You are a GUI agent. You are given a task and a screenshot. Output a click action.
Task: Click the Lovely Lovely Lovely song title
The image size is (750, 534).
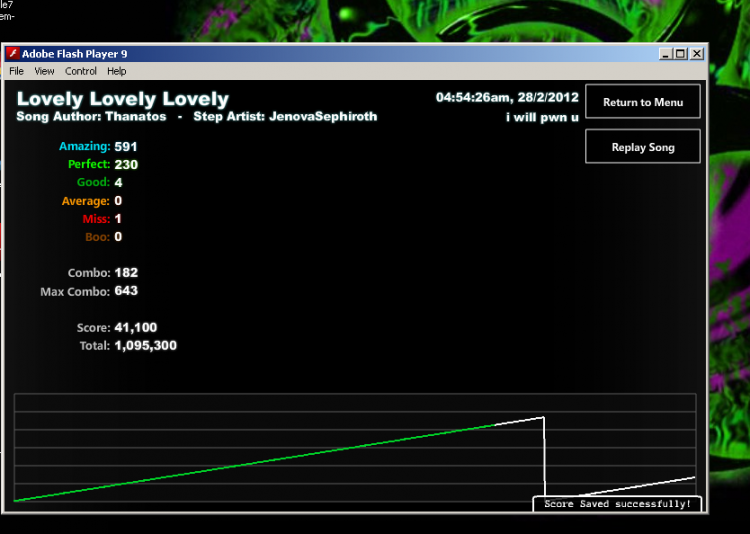(123, 99)
